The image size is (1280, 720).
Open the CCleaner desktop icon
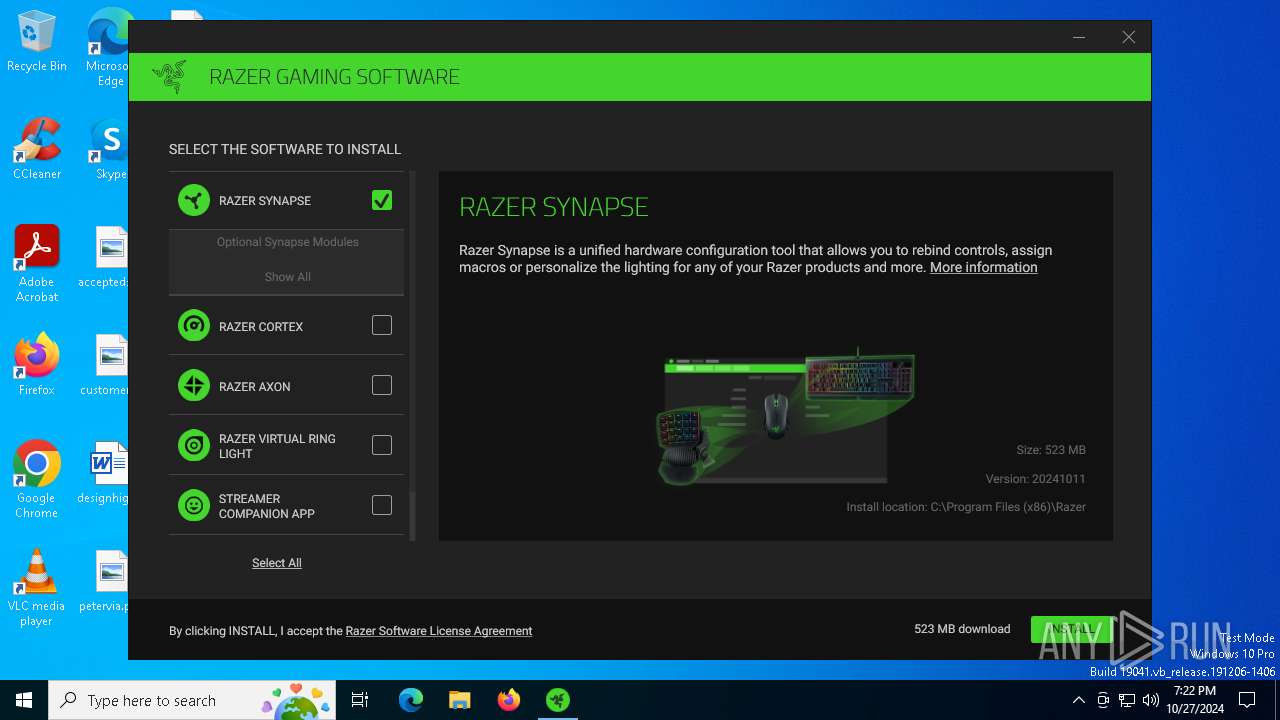(x=37, y=150)
